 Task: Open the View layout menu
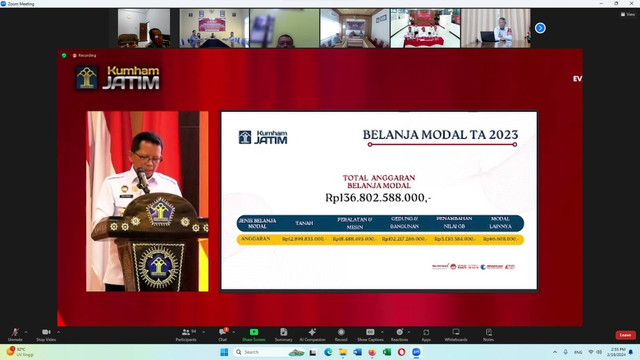(x=628, y=14)
